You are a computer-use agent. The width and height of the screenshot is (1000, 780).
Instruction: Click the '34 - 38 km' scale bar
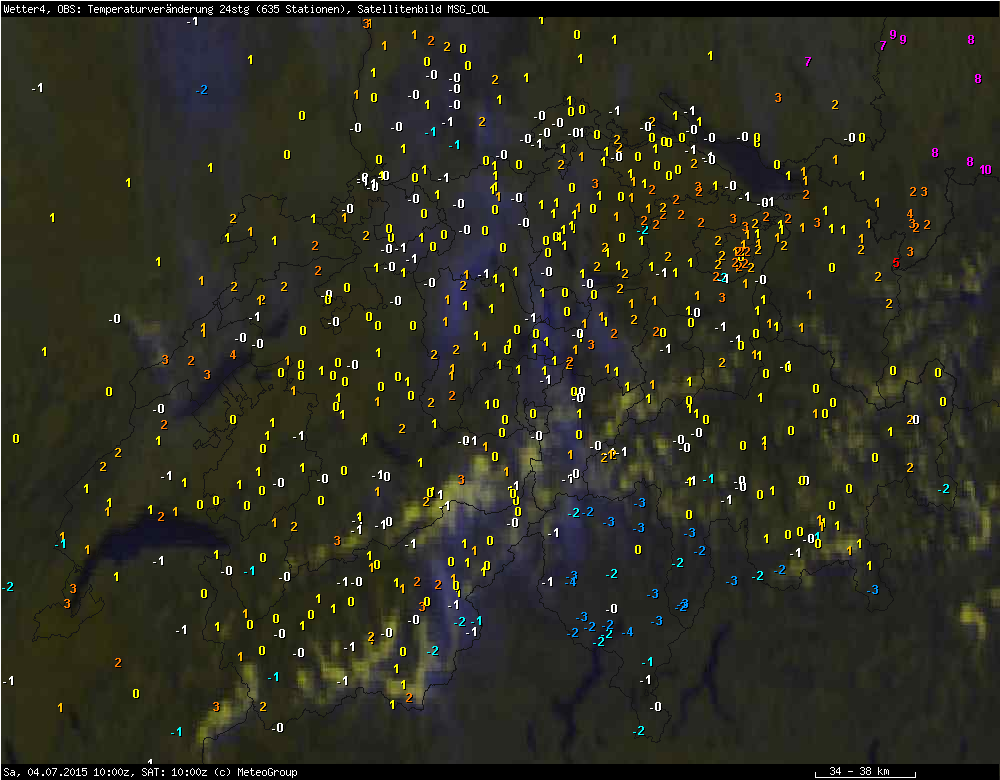point(865,772)
